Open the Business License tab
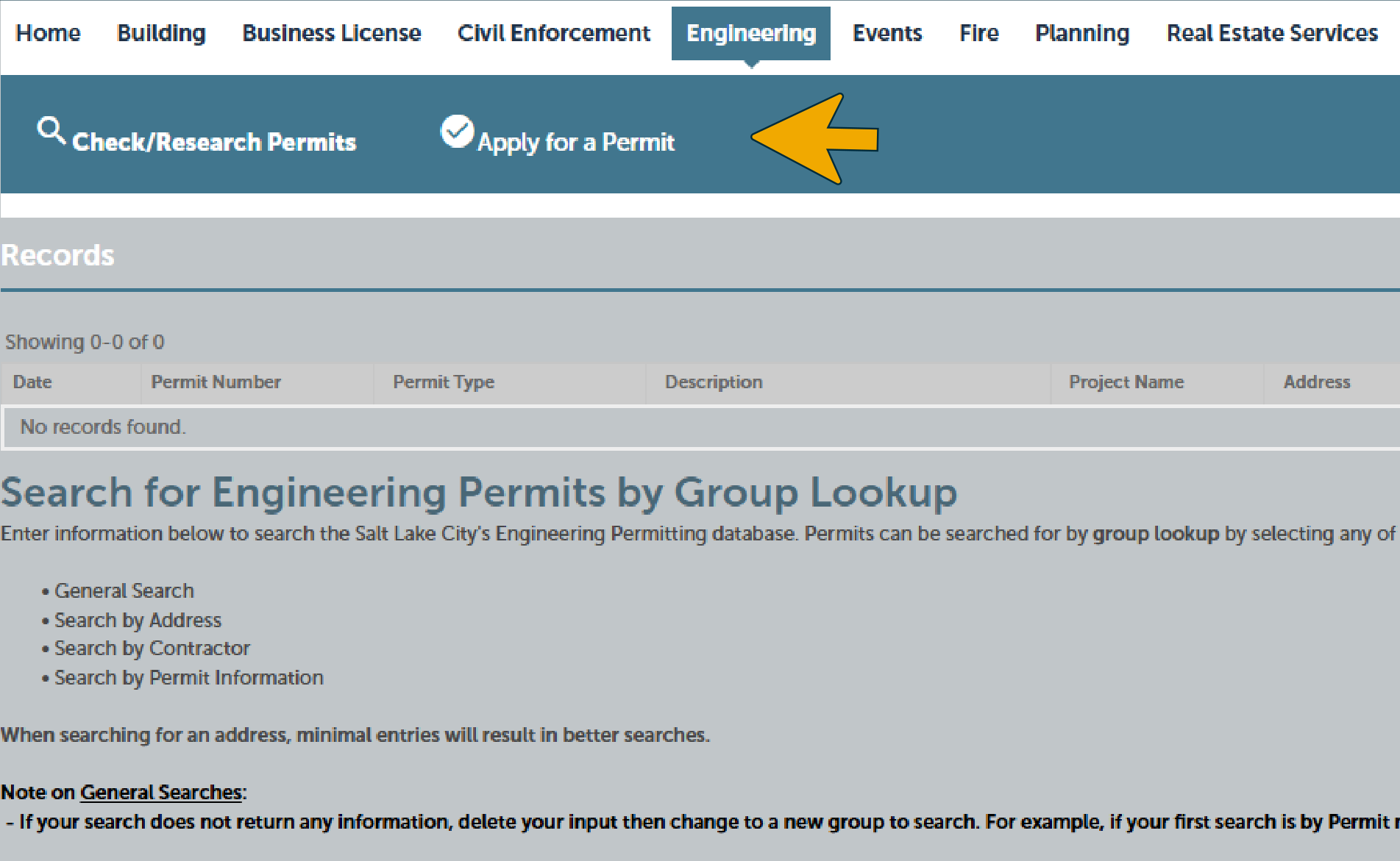The height and width of the screenshot is (861, 1400). click(x=332, y=33)
